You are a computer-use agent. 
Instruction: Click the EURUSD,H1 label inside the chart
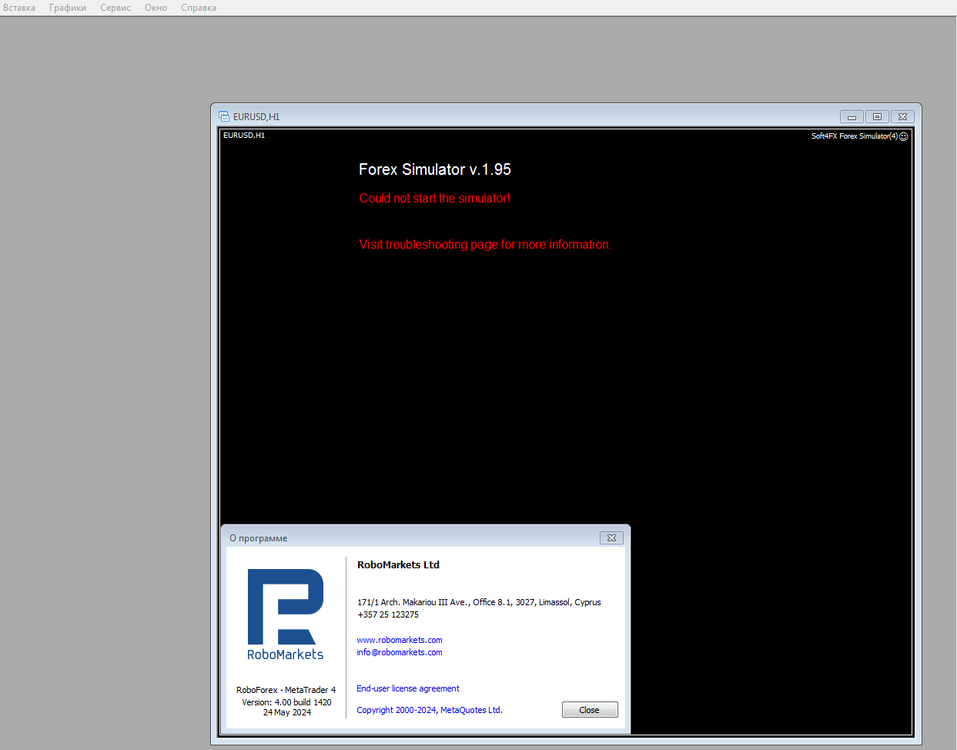tap(244, 135)
